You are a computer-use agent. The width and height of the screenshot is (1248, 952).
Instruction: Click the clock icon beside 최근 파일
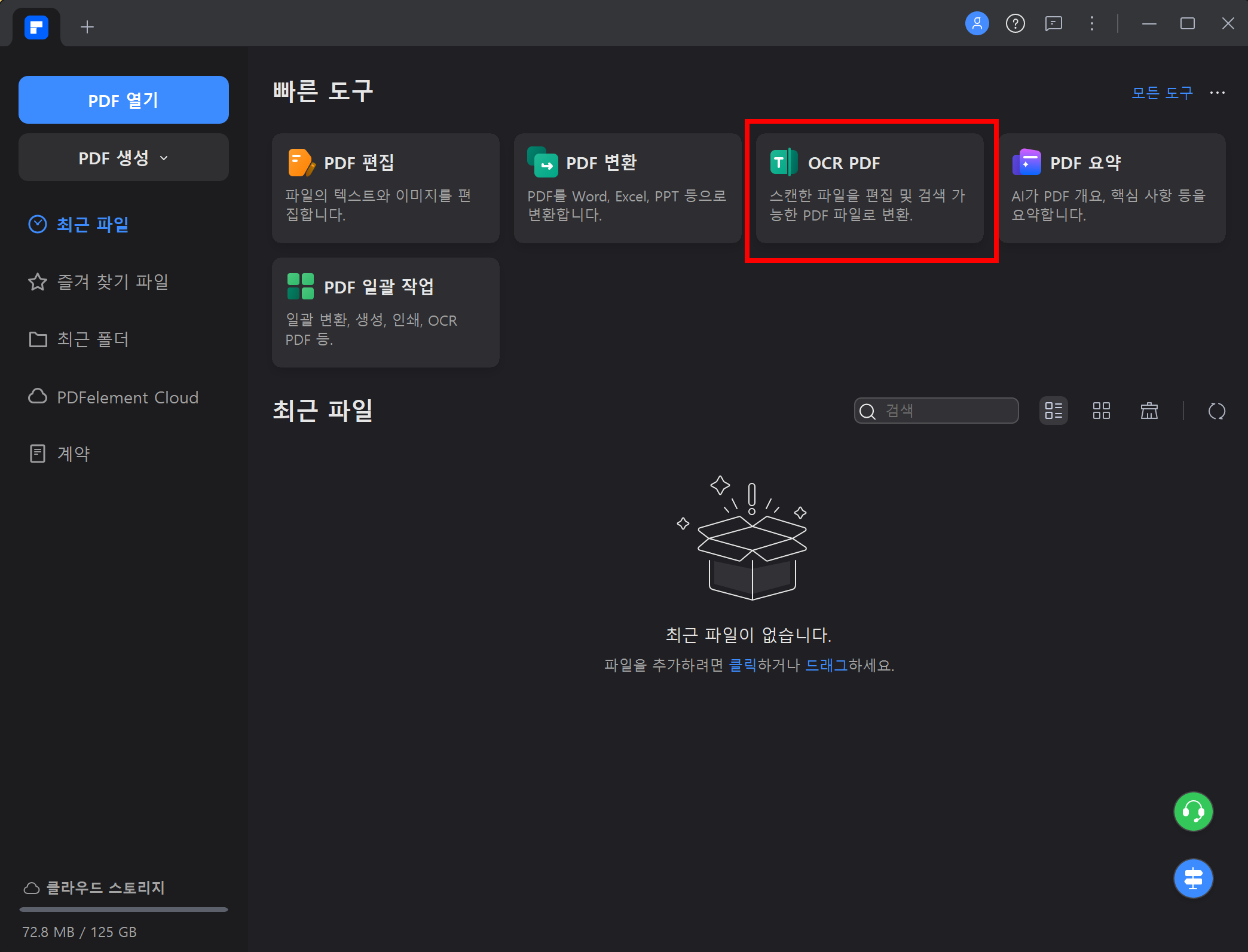coord(38,224)
